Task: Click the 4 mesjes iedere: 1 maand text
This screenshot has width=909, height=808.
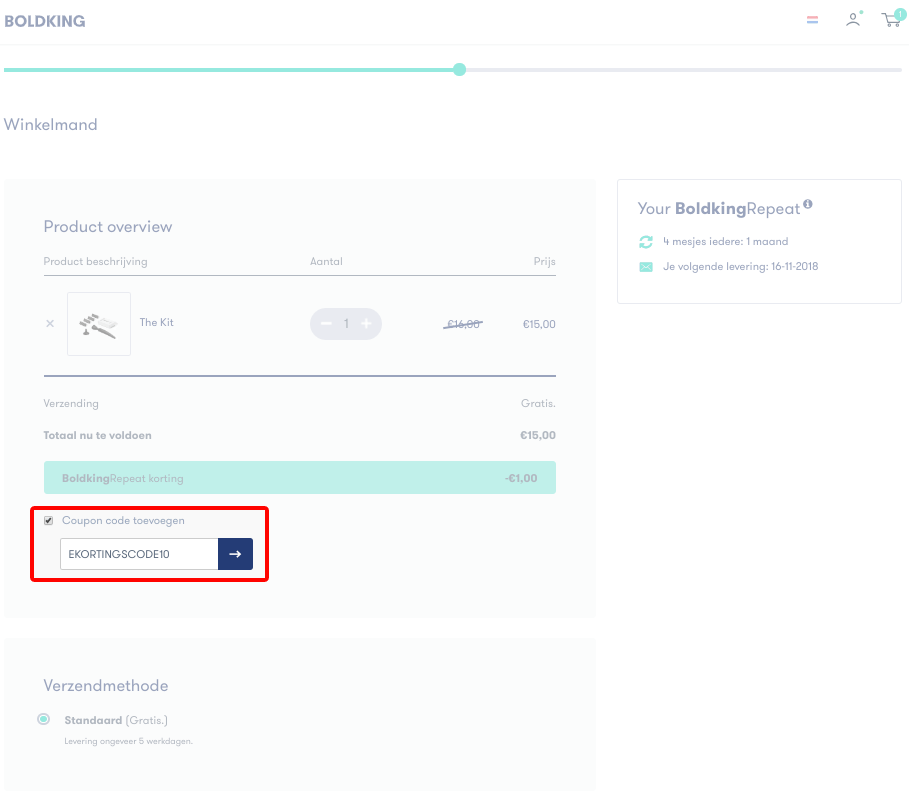Action: 725,242
